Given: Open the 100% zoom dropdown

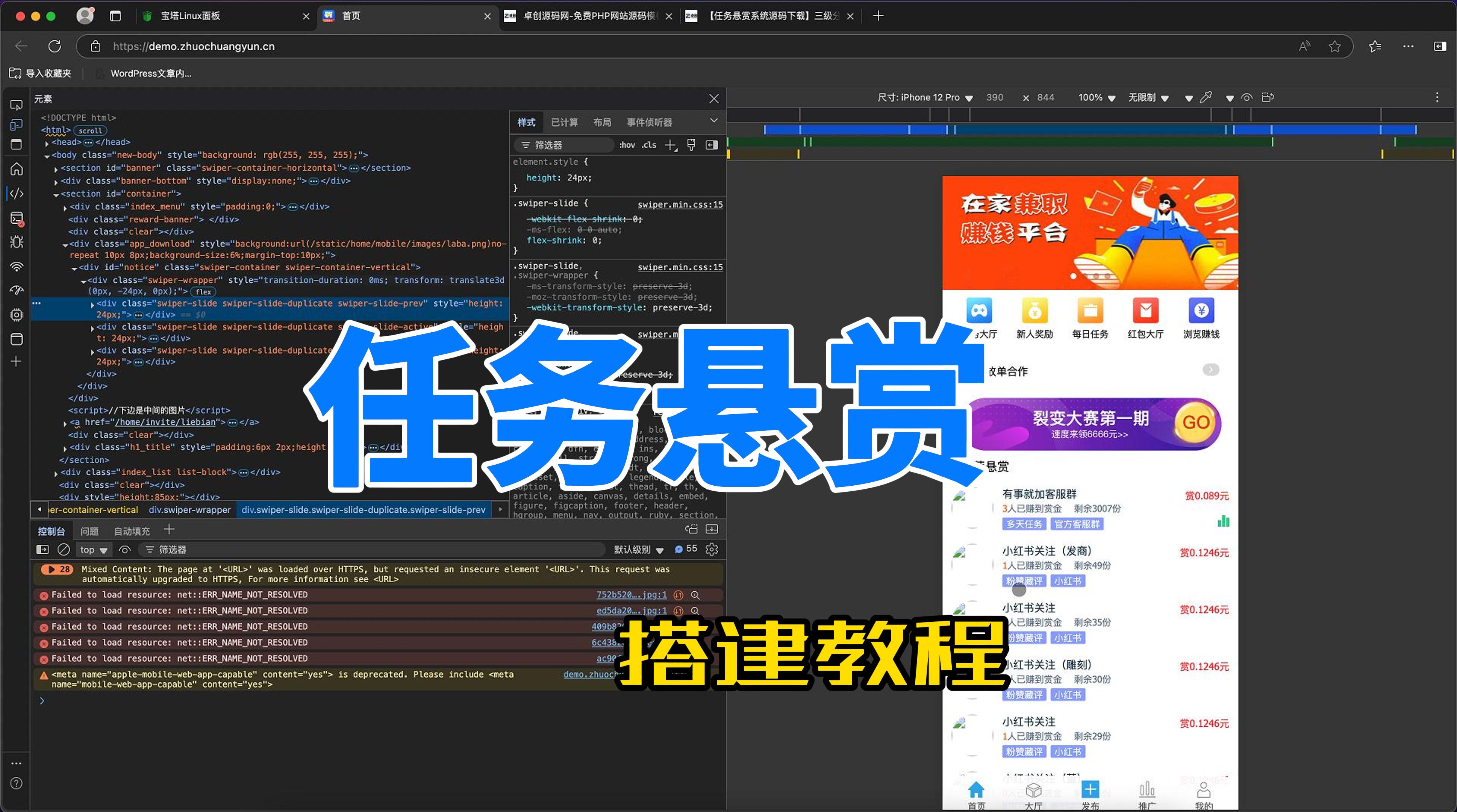Looking at the screenshot, I should (x=1097, y=97).
